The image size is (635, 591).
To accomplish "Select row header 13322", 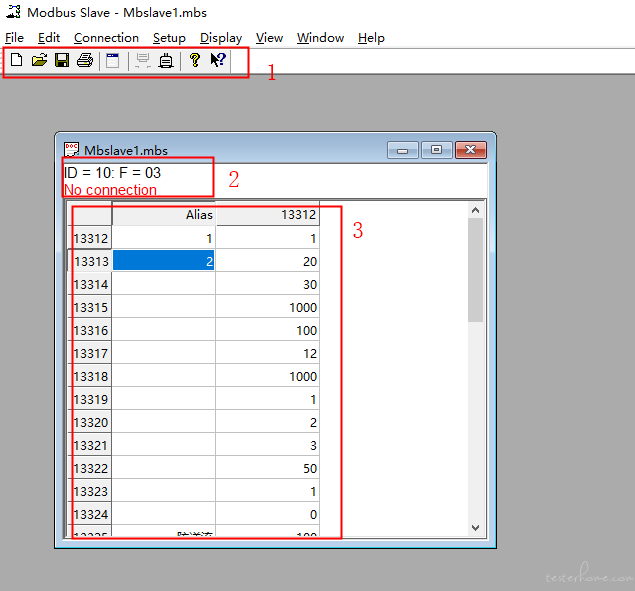I will tap(90, 468).
